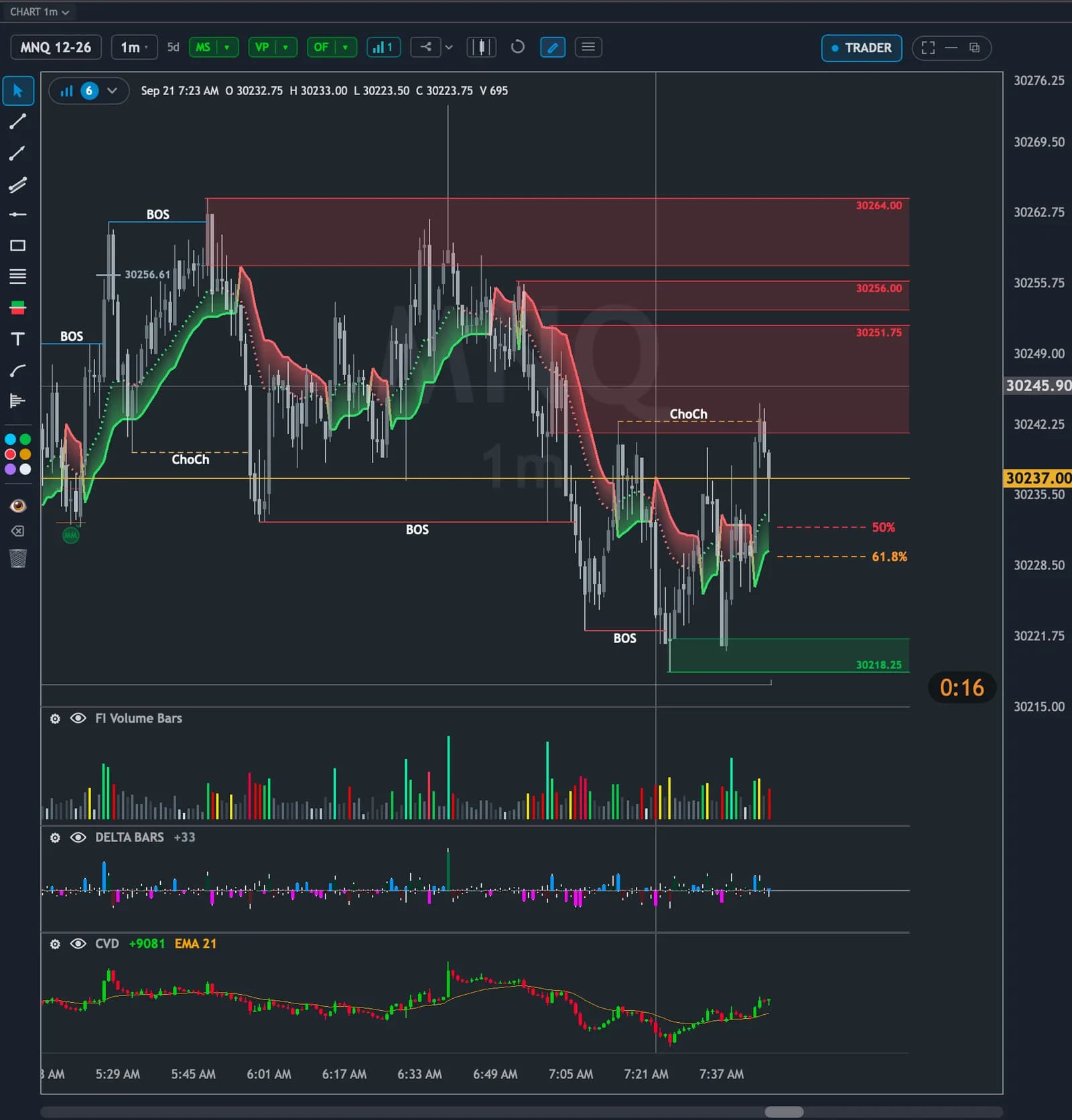Select the Fibonacci levels tool
1072x1120 pixels.
[18, 276]
